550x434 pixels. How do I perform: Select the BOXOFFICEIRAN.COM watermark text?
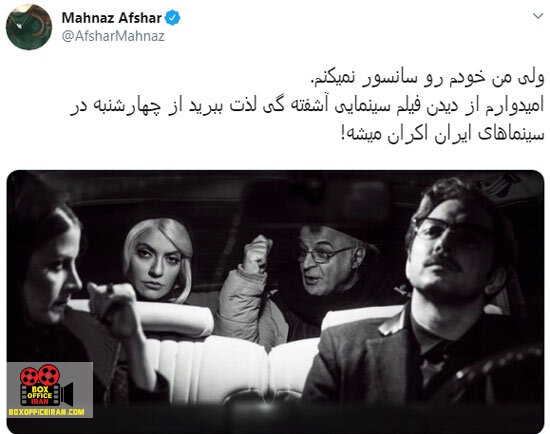tap(46, 412)
